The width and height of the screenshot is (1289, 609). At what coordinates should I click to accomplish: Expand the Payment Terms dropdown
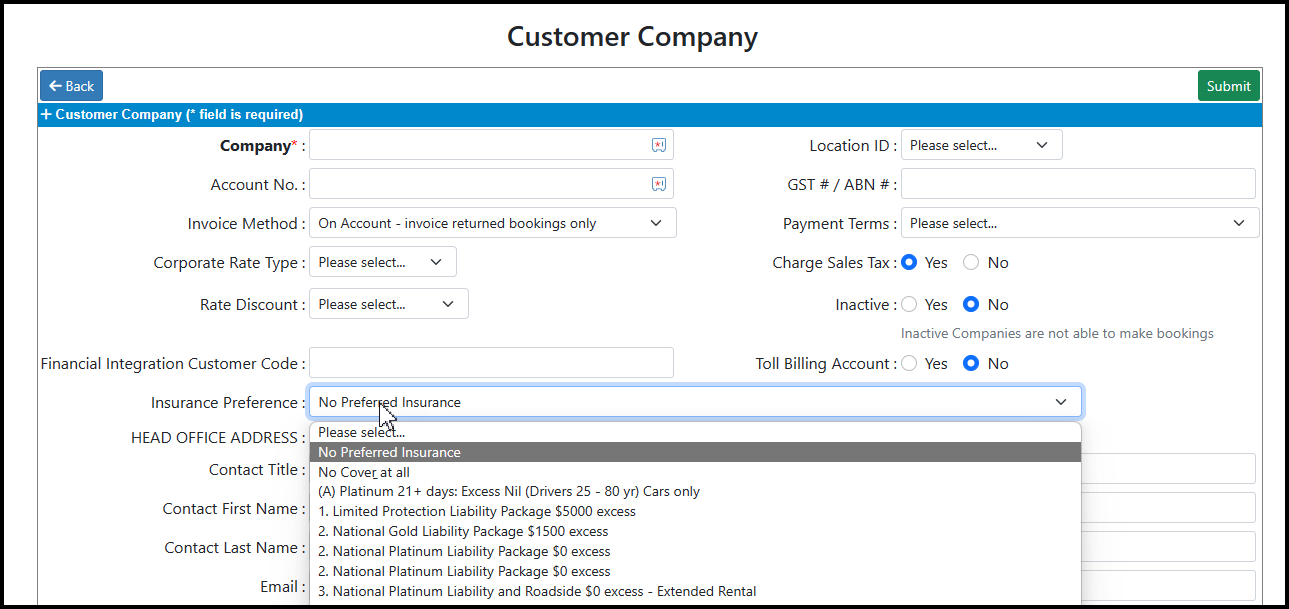(1079, 224)
